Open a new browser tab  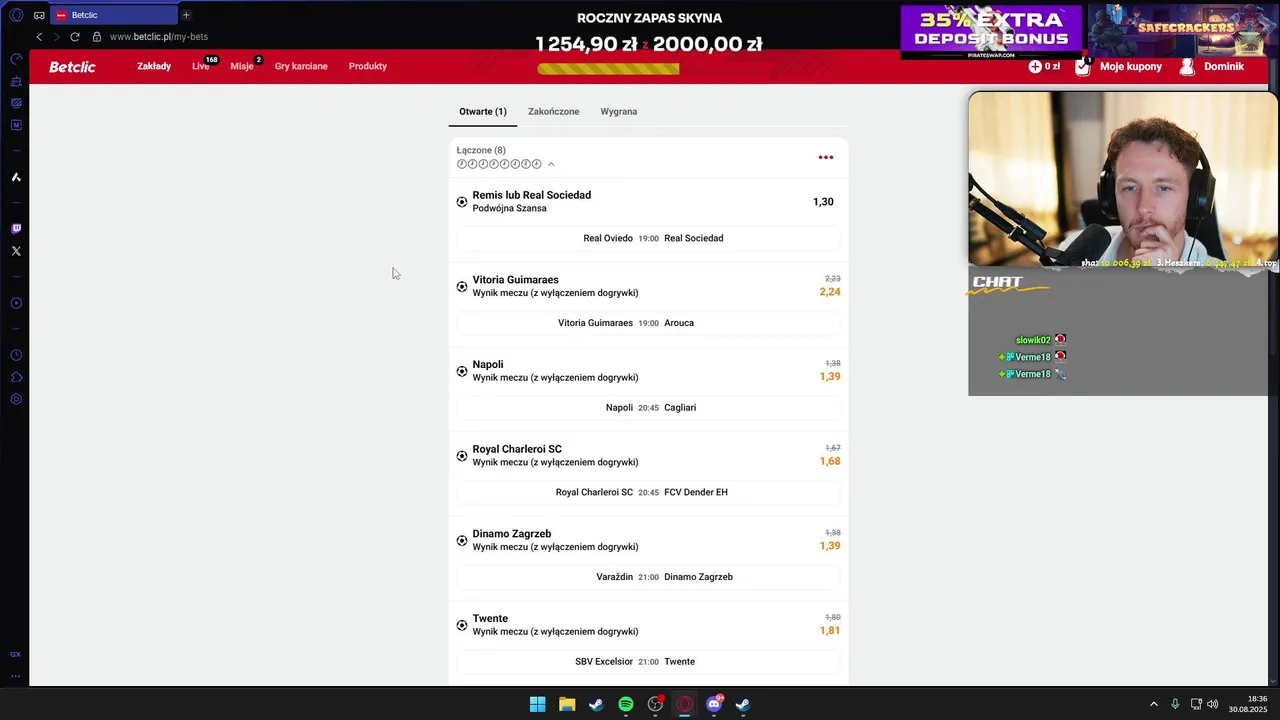(186, 15)
